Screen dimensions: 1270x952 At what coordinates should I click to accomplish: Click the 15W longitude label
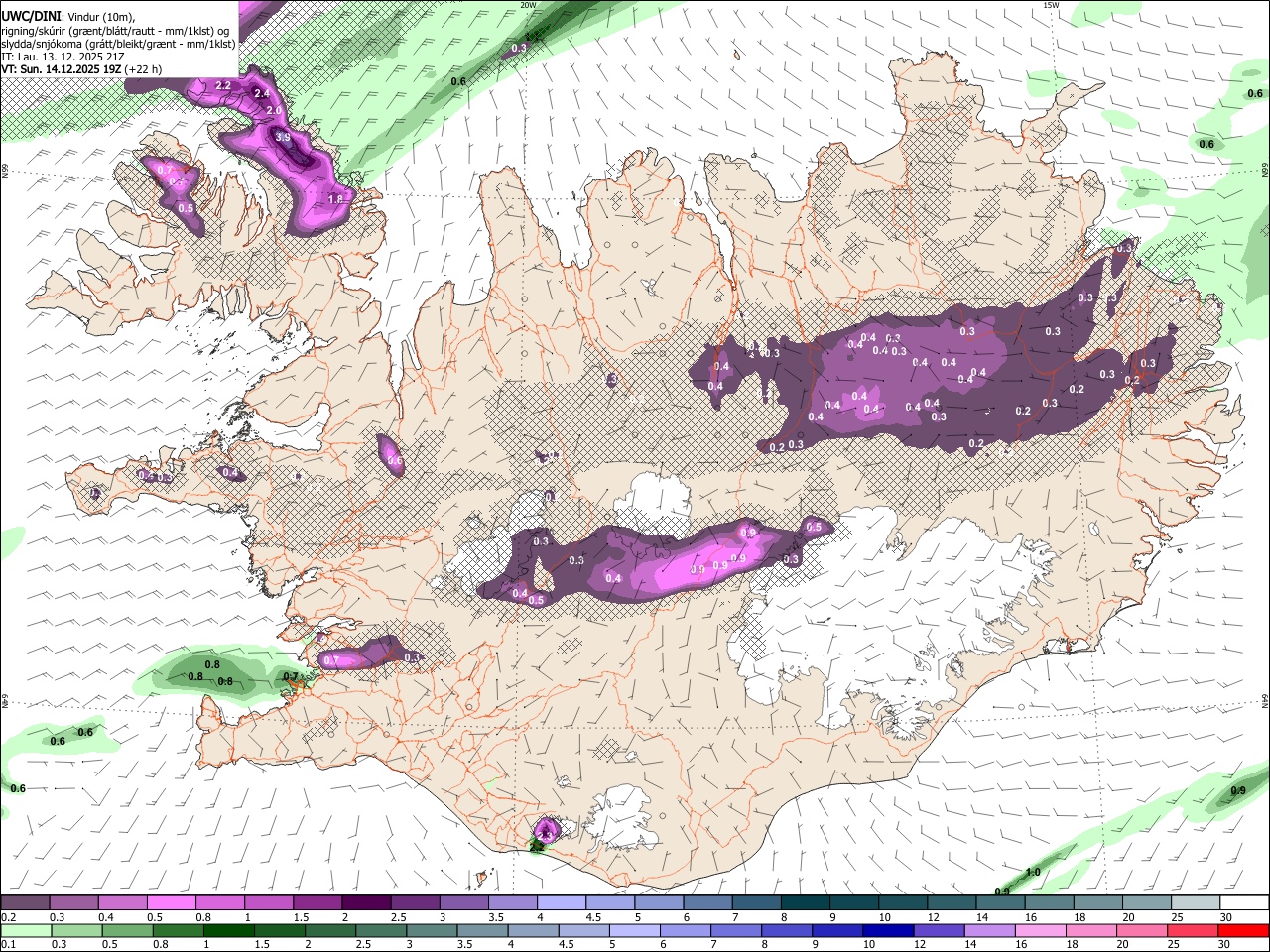(x=1051, y=5)
